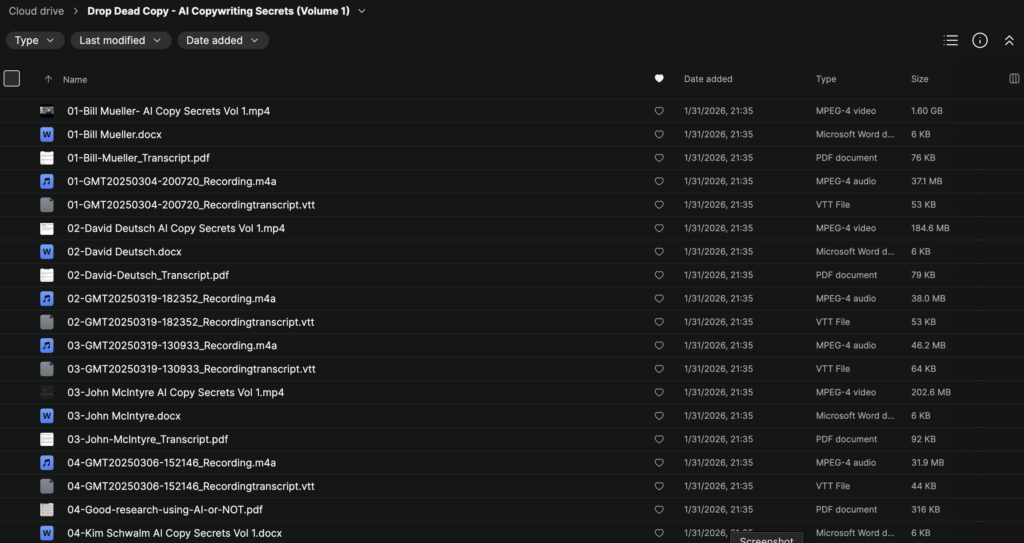
Task: Click file icon for 03-GMT20250319-130933_Recordingtranscript.vtt
Action: tap(47, 369)
